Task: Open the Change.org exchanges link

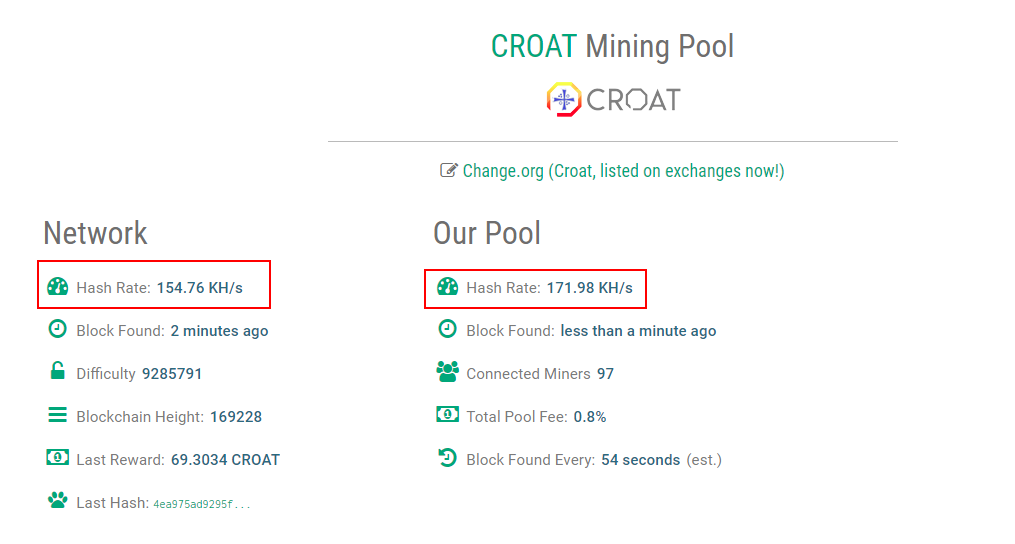Action: (x=623, y=171)
